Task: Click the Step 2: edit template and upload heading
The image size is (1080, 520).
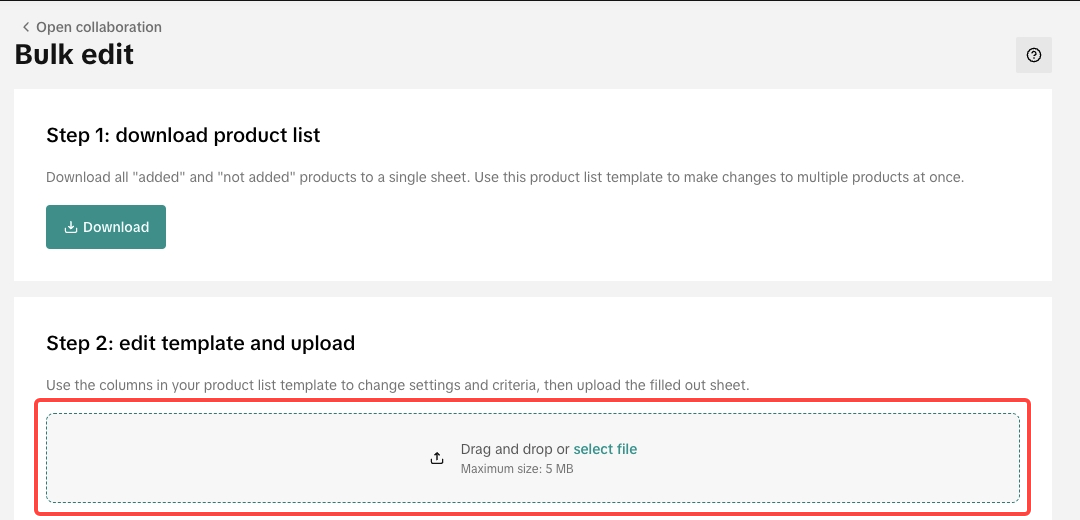Action: click(200, 344)
